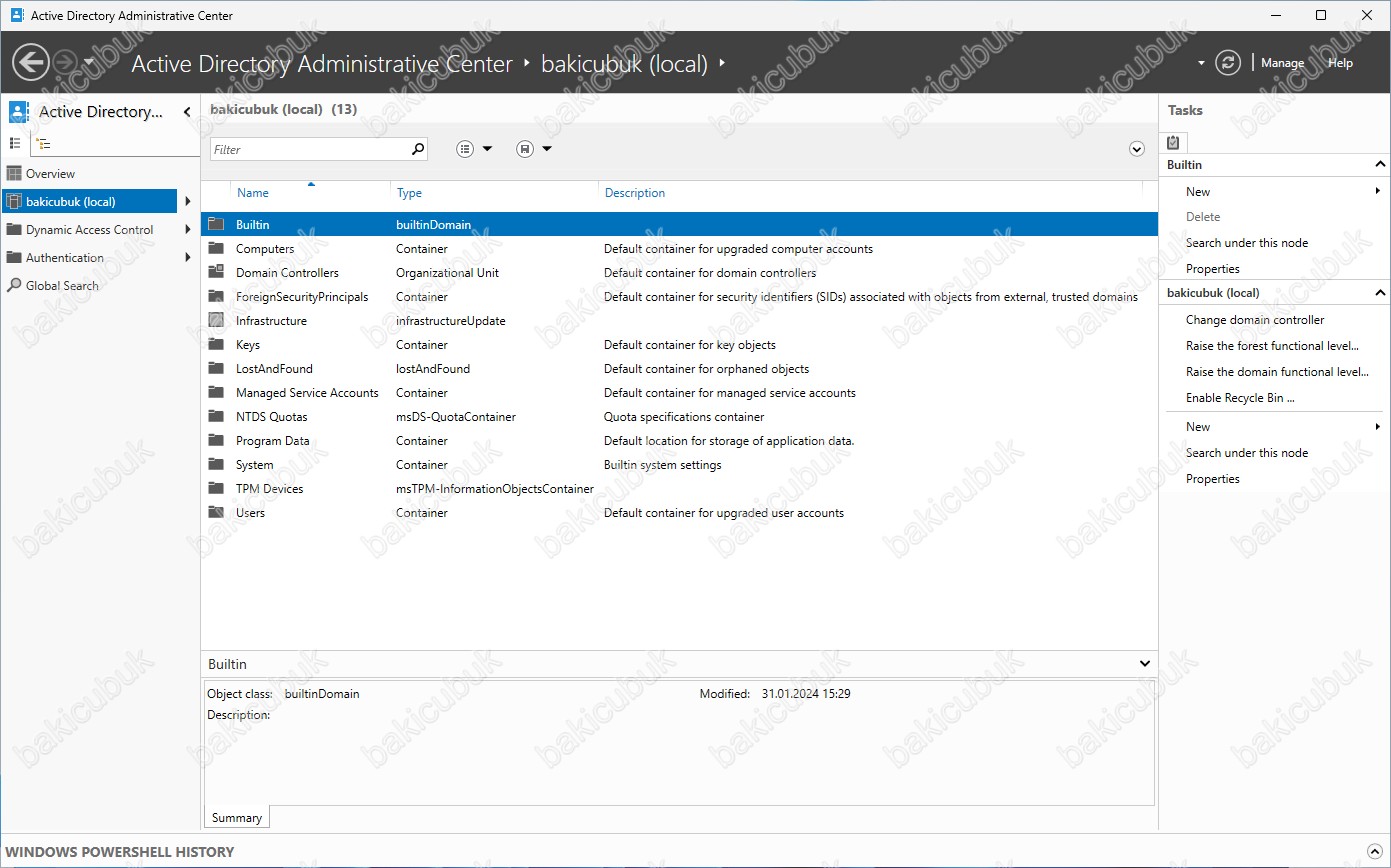Select the System container icon

click(216, 465)
